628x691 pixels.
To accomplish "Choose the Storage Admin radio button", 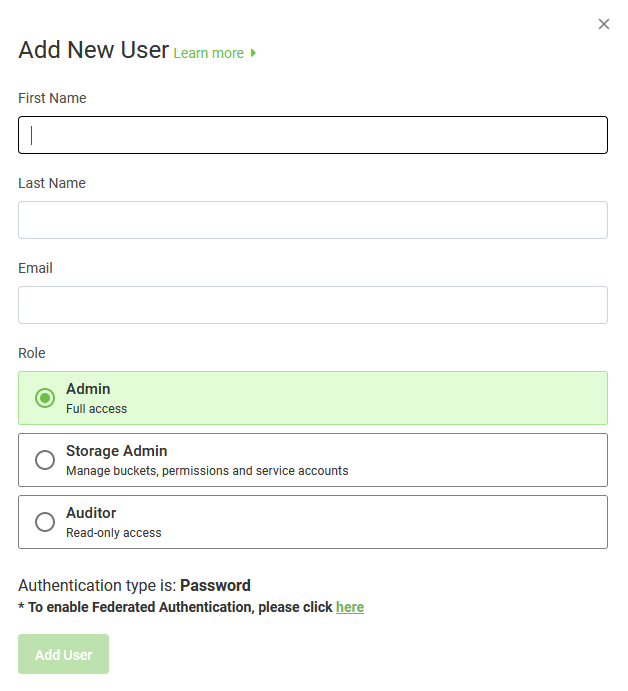I will tap(45, 460).
